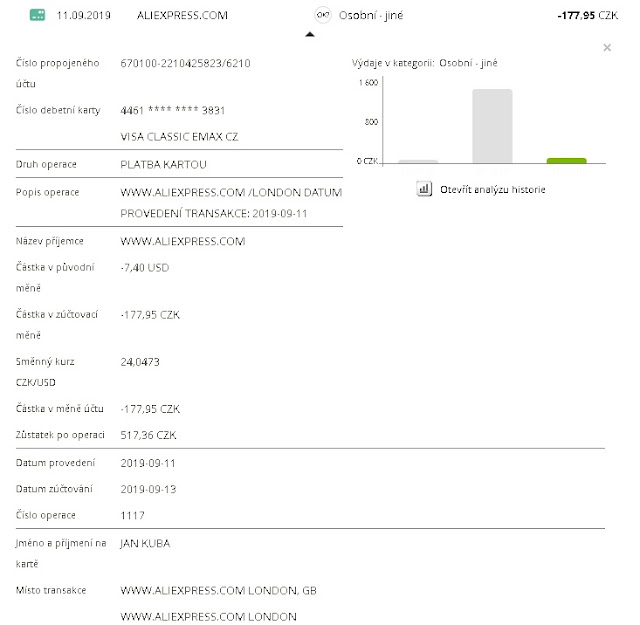Click the Zůstatek po operaci label
The image size is (640, 625).
pyautogui.click(x=60, y=435)
